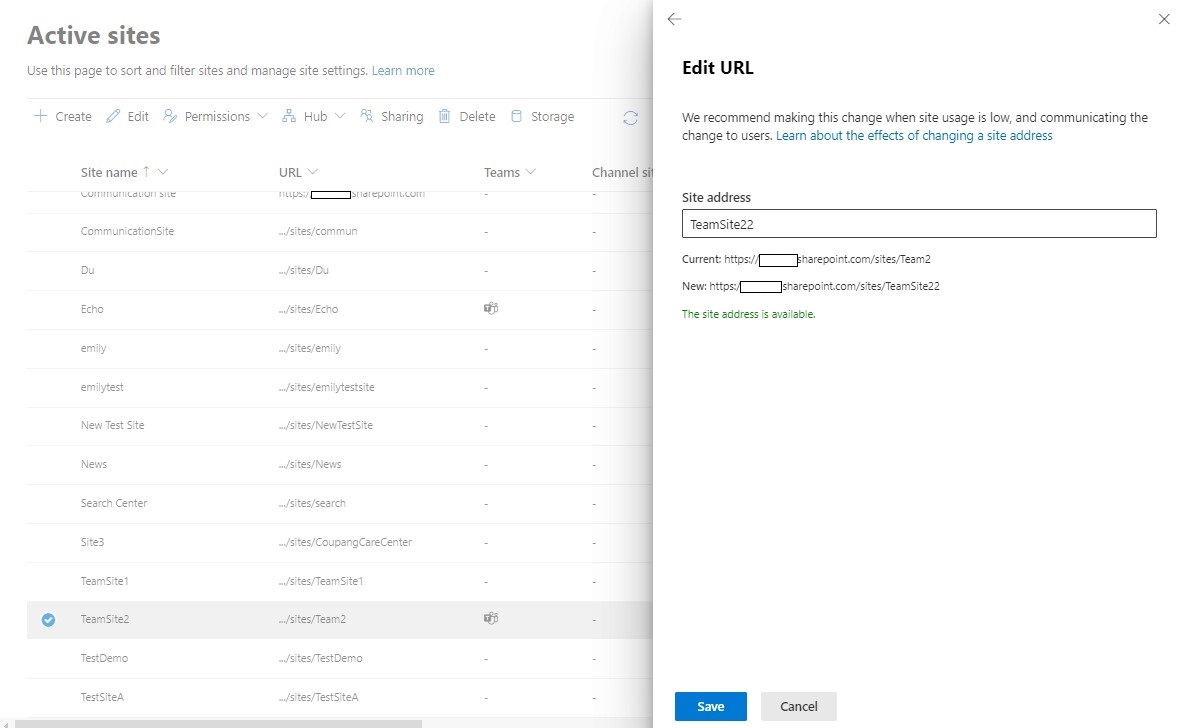Image resolution: width=1186 pixels, height=728 pixels.
Task: Click the Teams icon in the TeamSite2 row
Action: 491,618
